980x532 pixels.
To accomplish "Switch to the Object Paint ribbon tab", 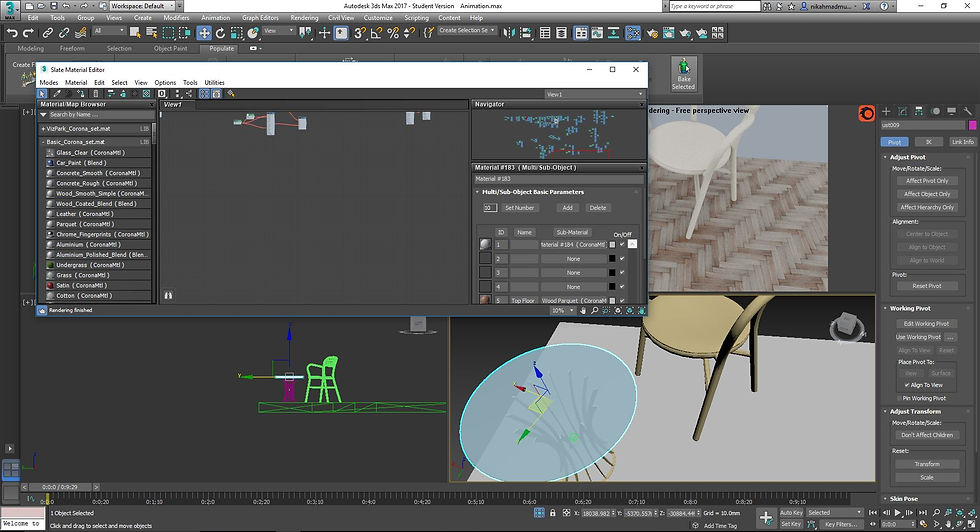I will tap(171, 48).
